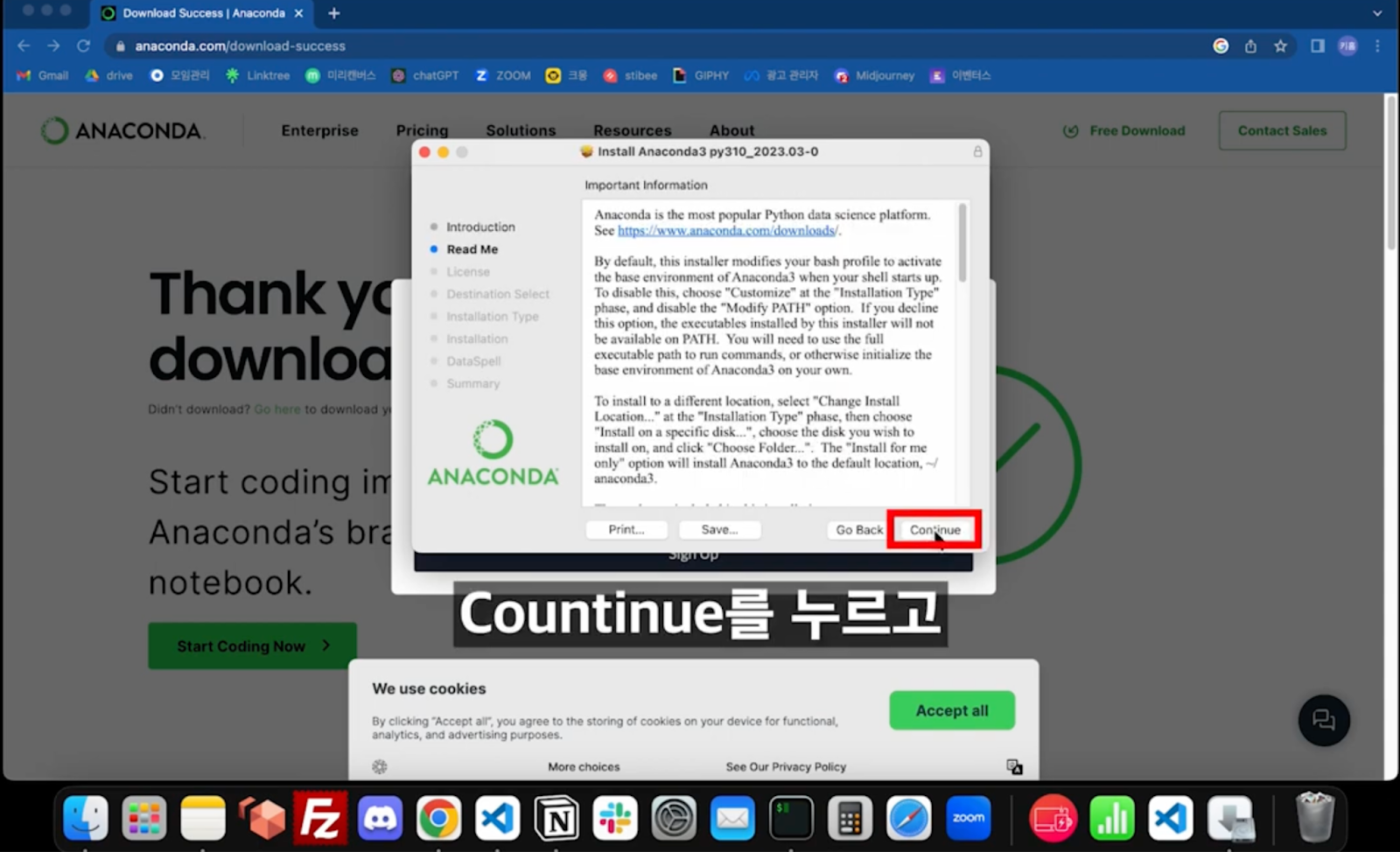Click the translate icon in cookie banner

1014,767
